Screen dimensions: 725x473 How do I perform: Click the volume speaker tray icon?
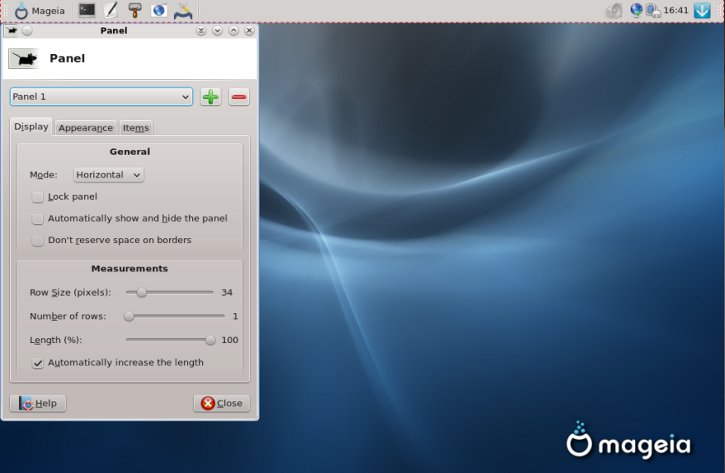(614, 10)
